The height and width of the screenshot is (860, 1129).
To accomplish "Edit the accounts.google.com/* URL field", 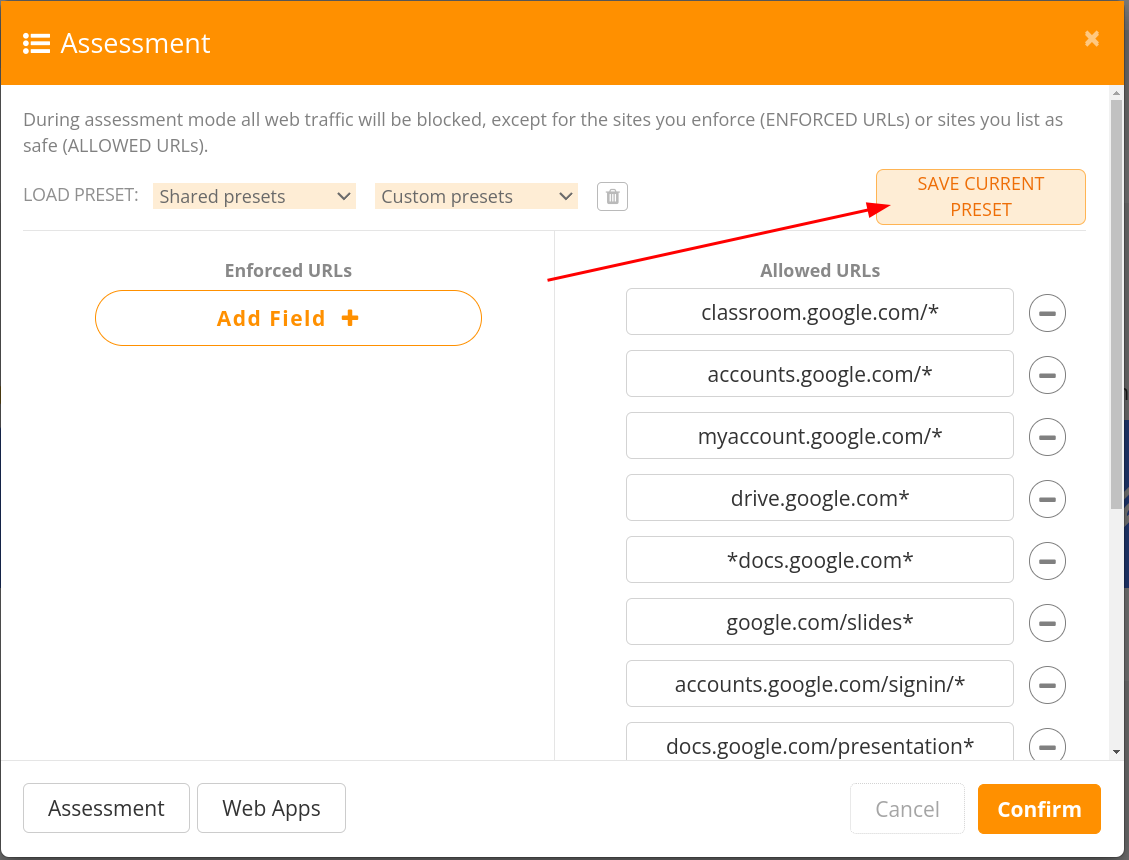I will click(x=819, y=374).
